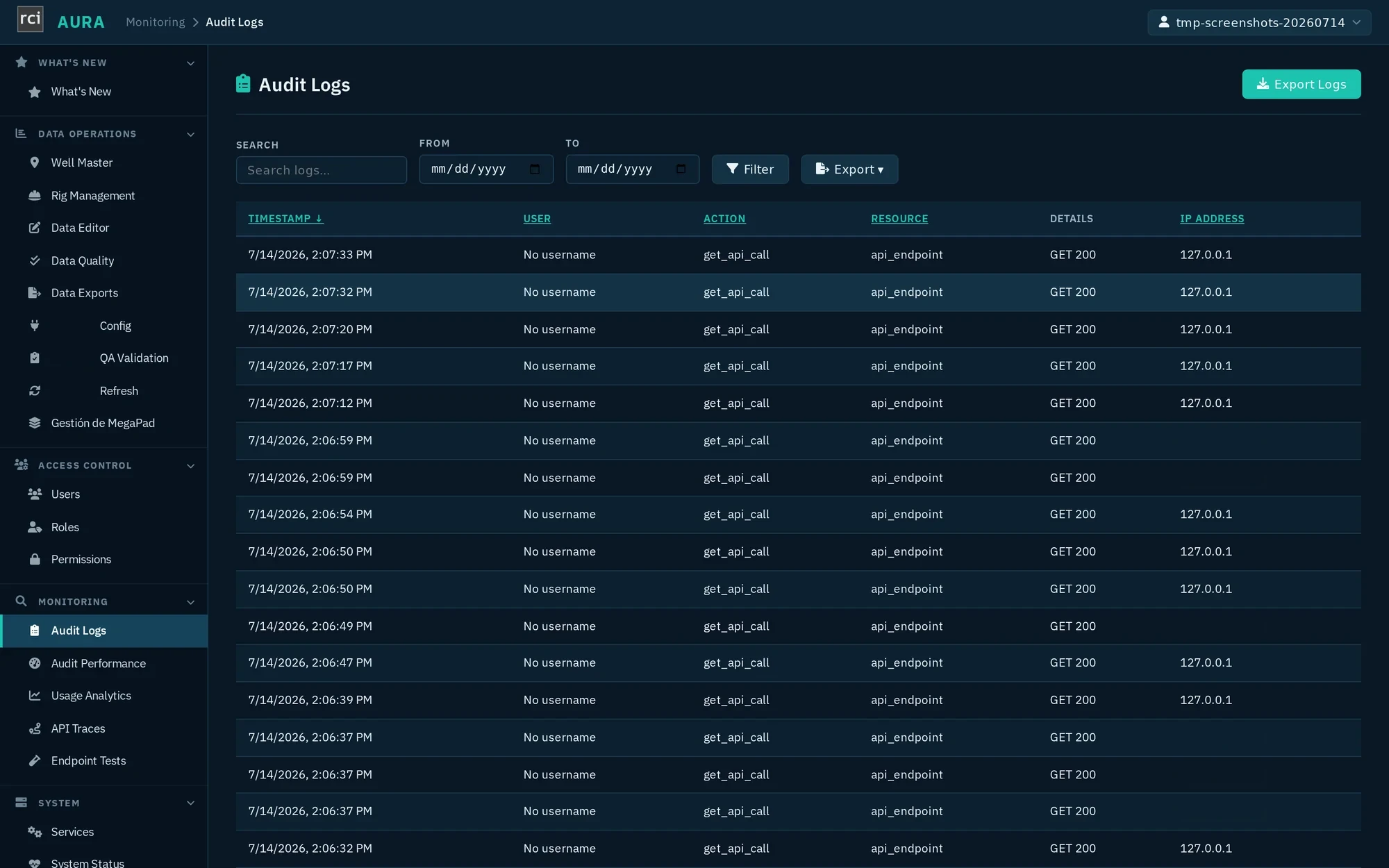Sort by IP Address column header
The width and height of the screenshot is (1389, 868).
(1212, 219)
